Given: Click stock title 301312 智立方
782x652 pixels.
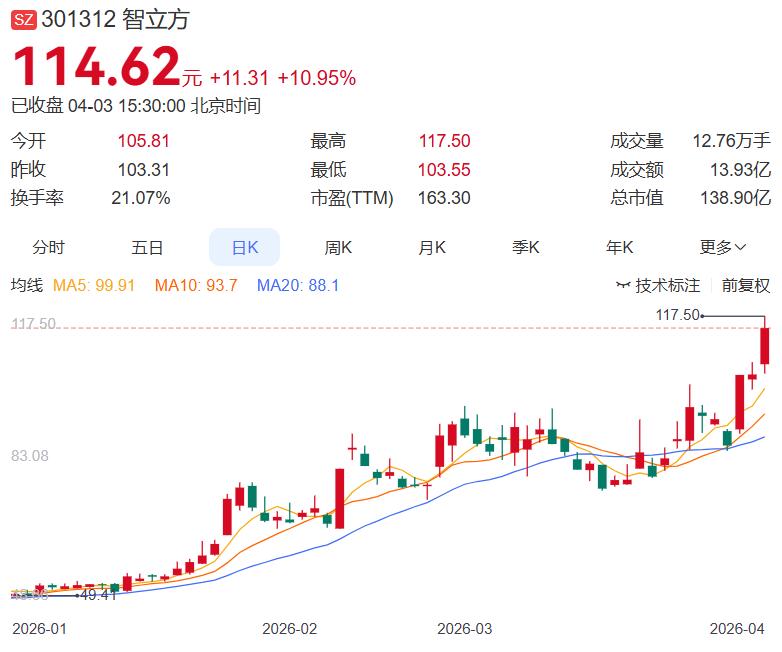Looking at the screenshot, I should click(x=115, y=19).
